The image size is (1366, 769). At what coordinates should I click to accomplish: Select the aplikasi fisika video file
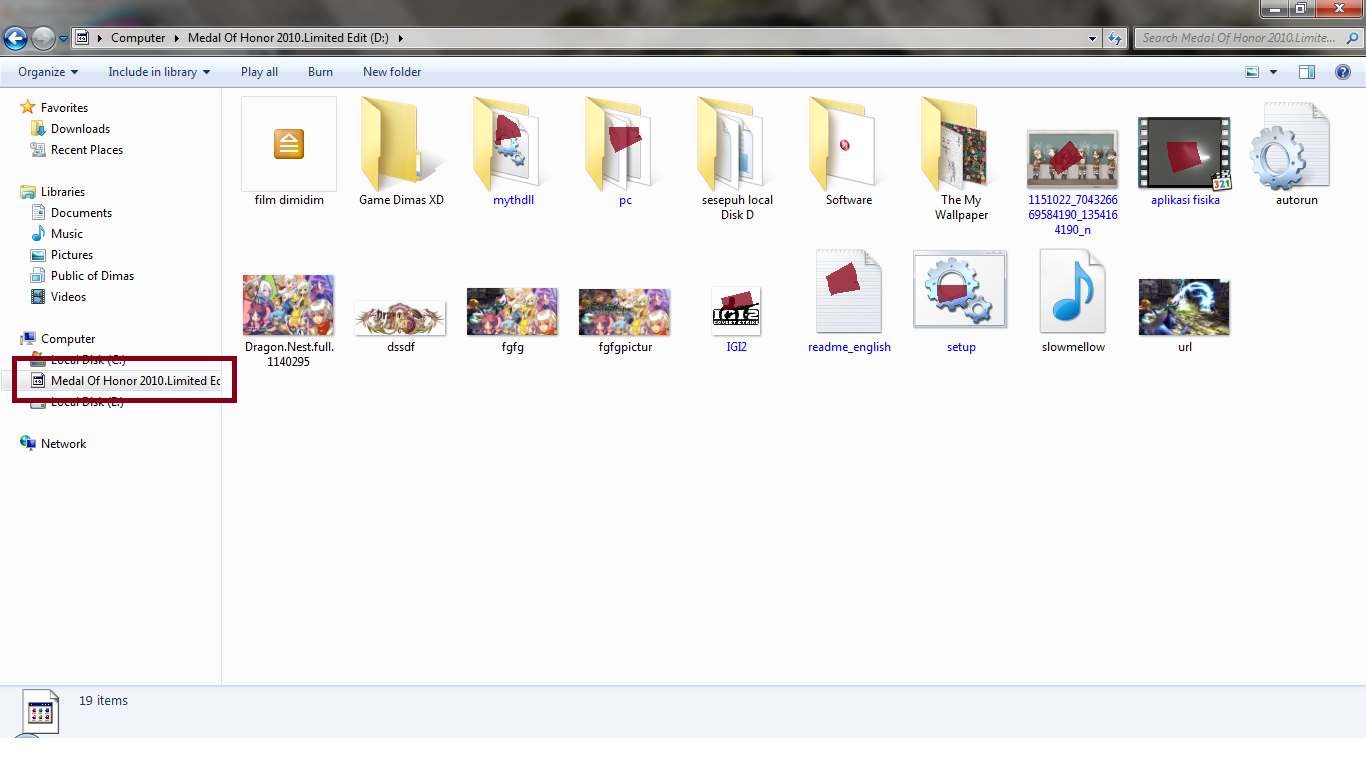1185,160
